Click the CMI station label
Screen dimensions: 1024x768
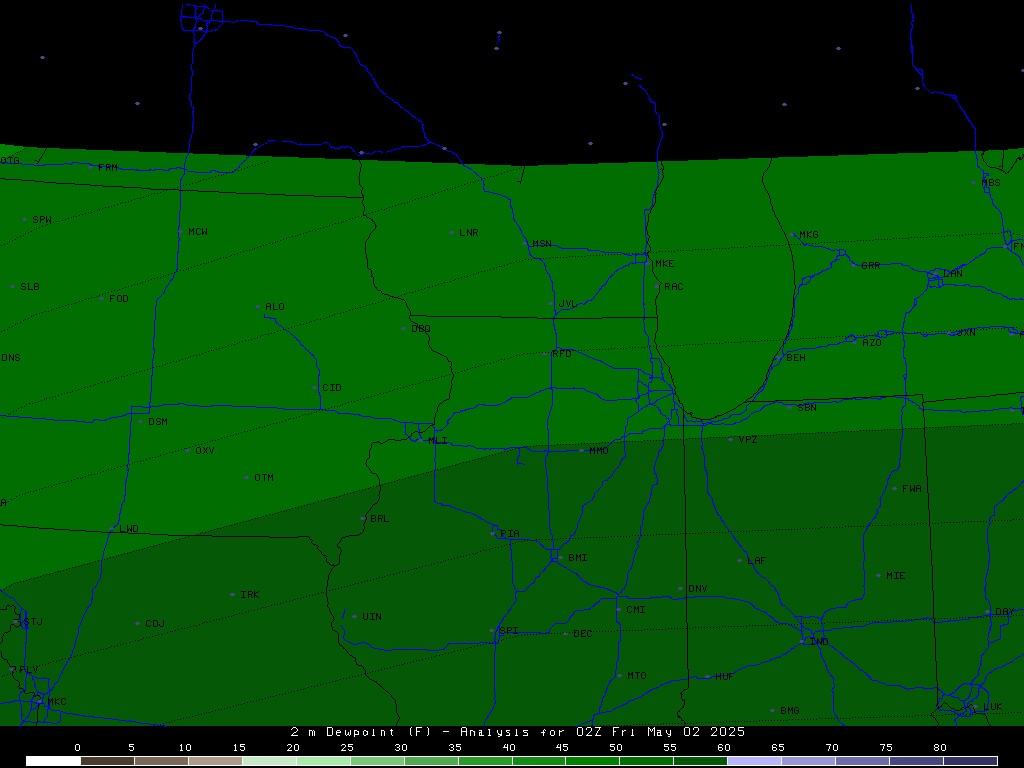click(x=635, y=610)
